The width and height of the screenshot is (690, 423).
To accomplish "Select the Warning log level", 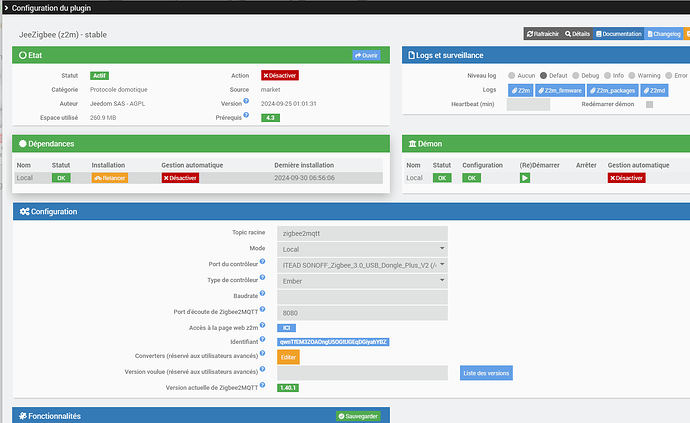I will click(632, 76).
